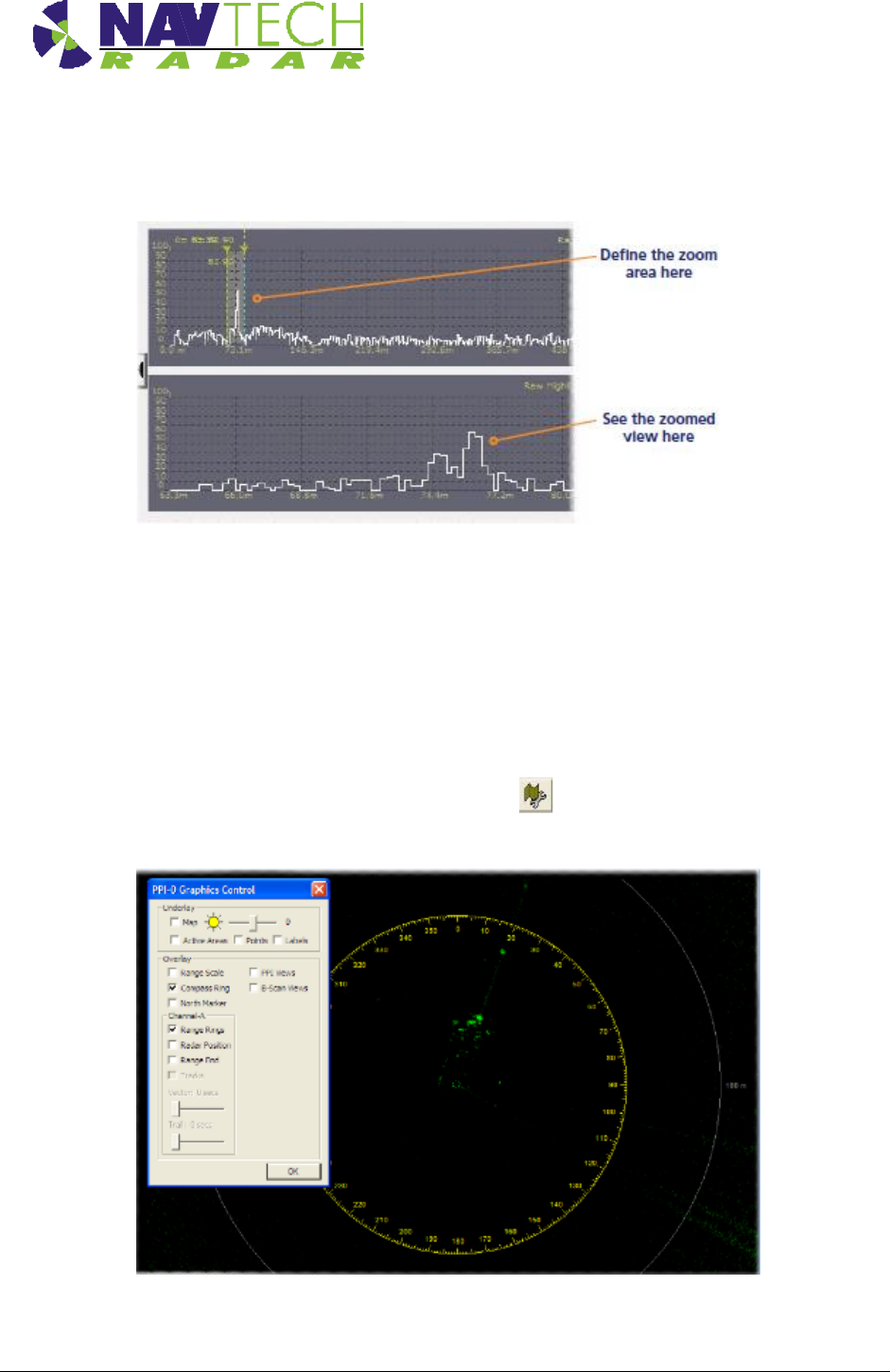Click the PPI-0 Graphics Control title bar
The height and width of the screenshot is (1372, 890).
click(238, 889)
